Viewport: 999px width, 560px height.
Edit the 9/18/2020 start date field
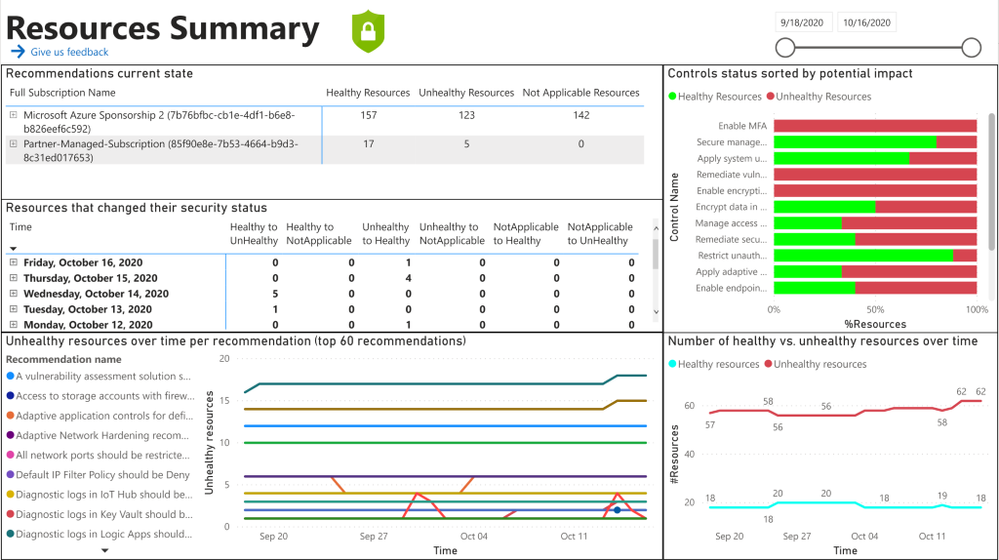pos(802,22)
